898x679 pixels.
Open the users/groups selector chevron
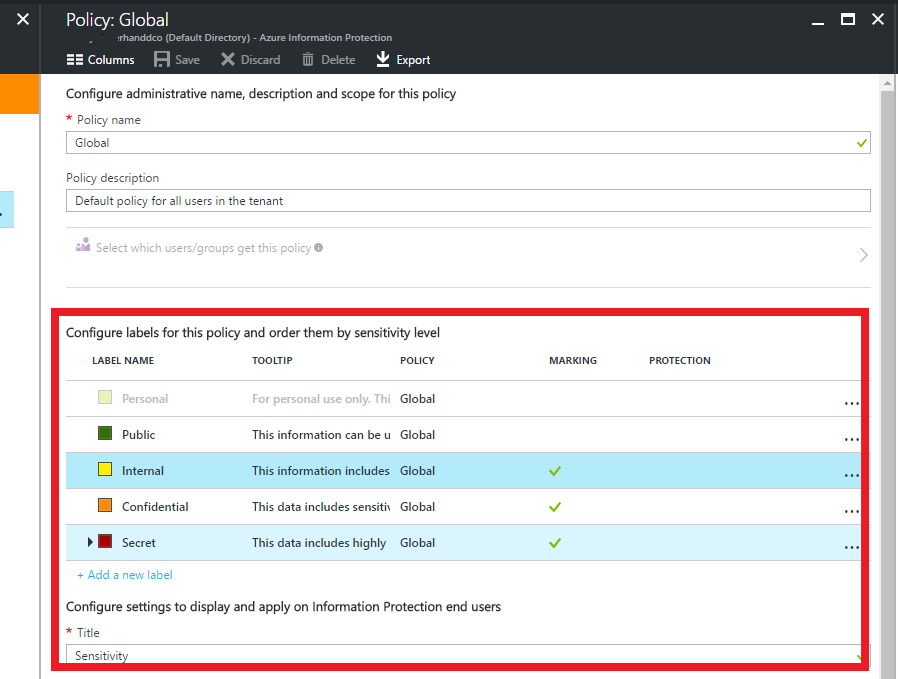point(863,255)
